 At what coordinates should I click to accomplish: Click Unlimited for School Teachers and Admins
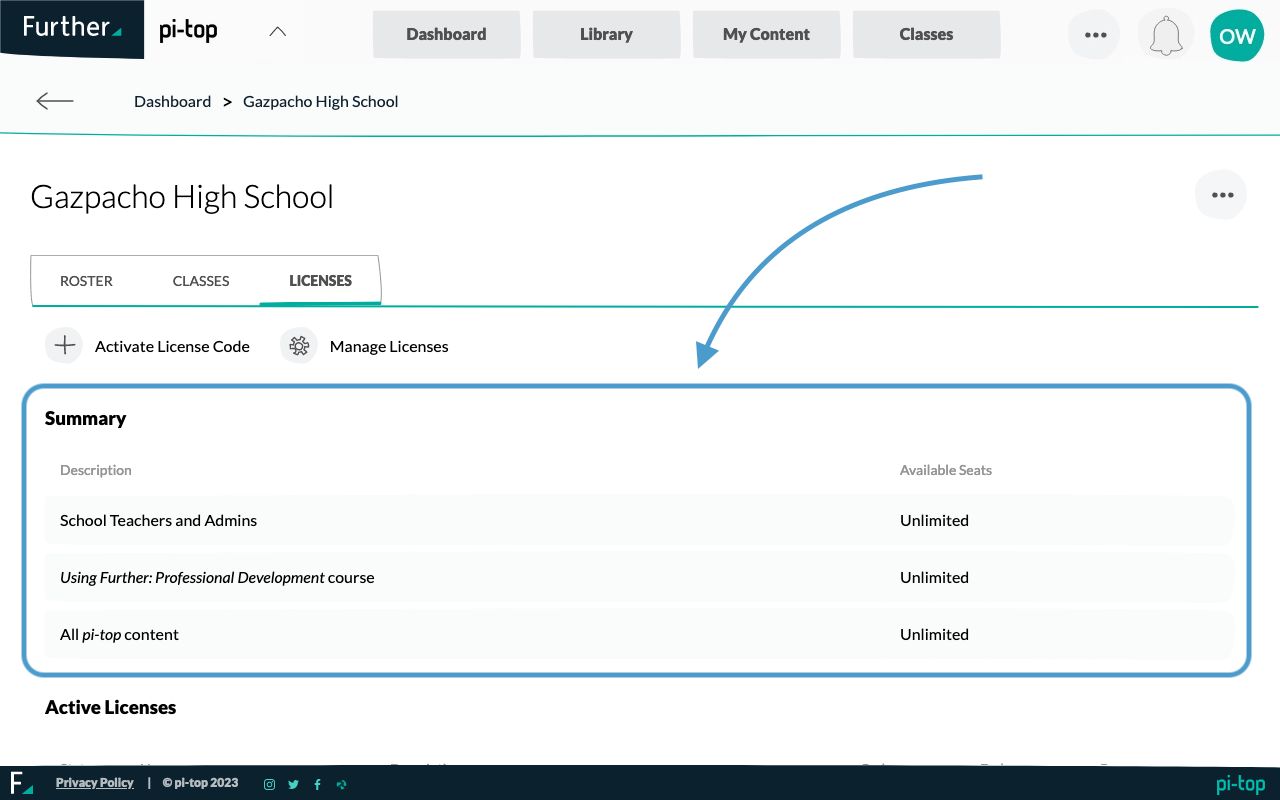click(934, 520)
